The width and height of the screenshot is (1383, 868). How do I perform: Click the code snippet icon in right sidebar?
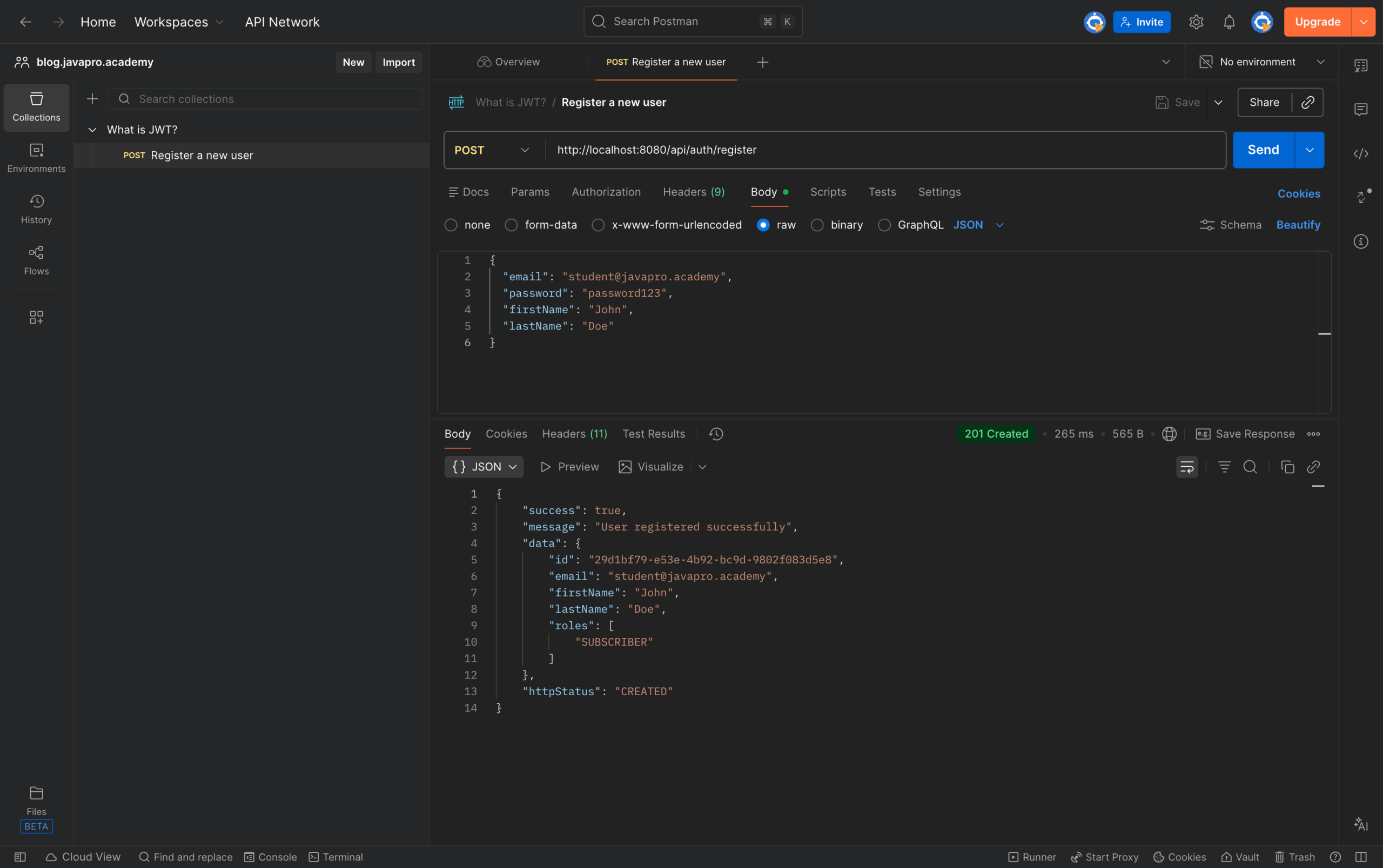[1361, 153]
